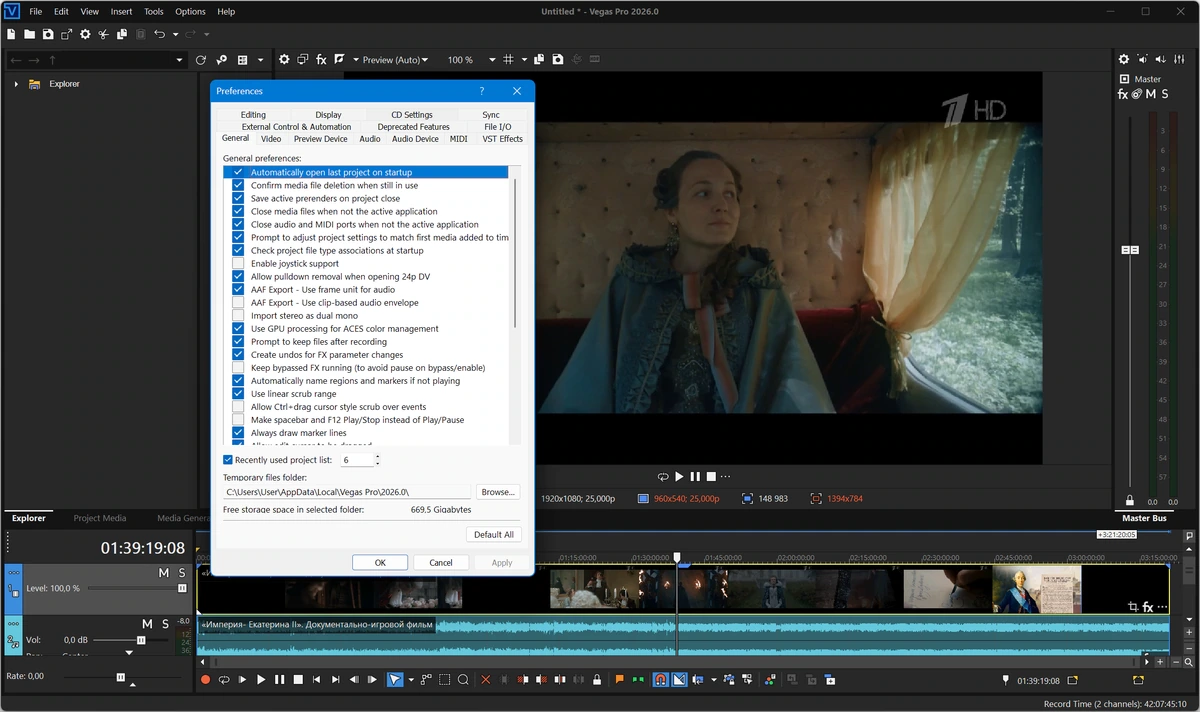Click Browse for temporary files folder
Screen dimensions: 1200x712
[x=497, y=492]
